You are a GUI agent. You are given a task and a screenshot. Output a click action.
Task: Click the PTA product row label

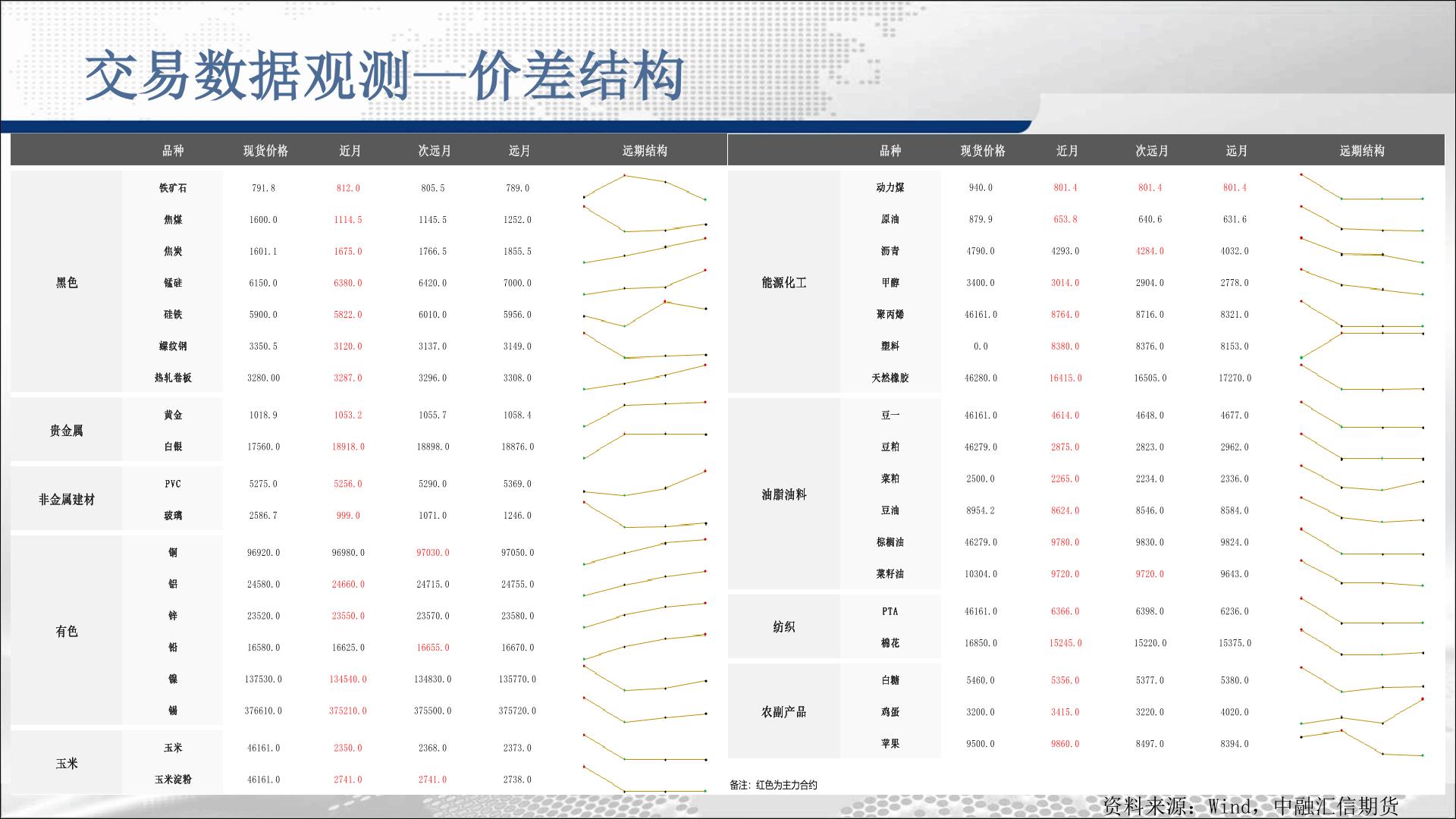[x=890, y=611]
